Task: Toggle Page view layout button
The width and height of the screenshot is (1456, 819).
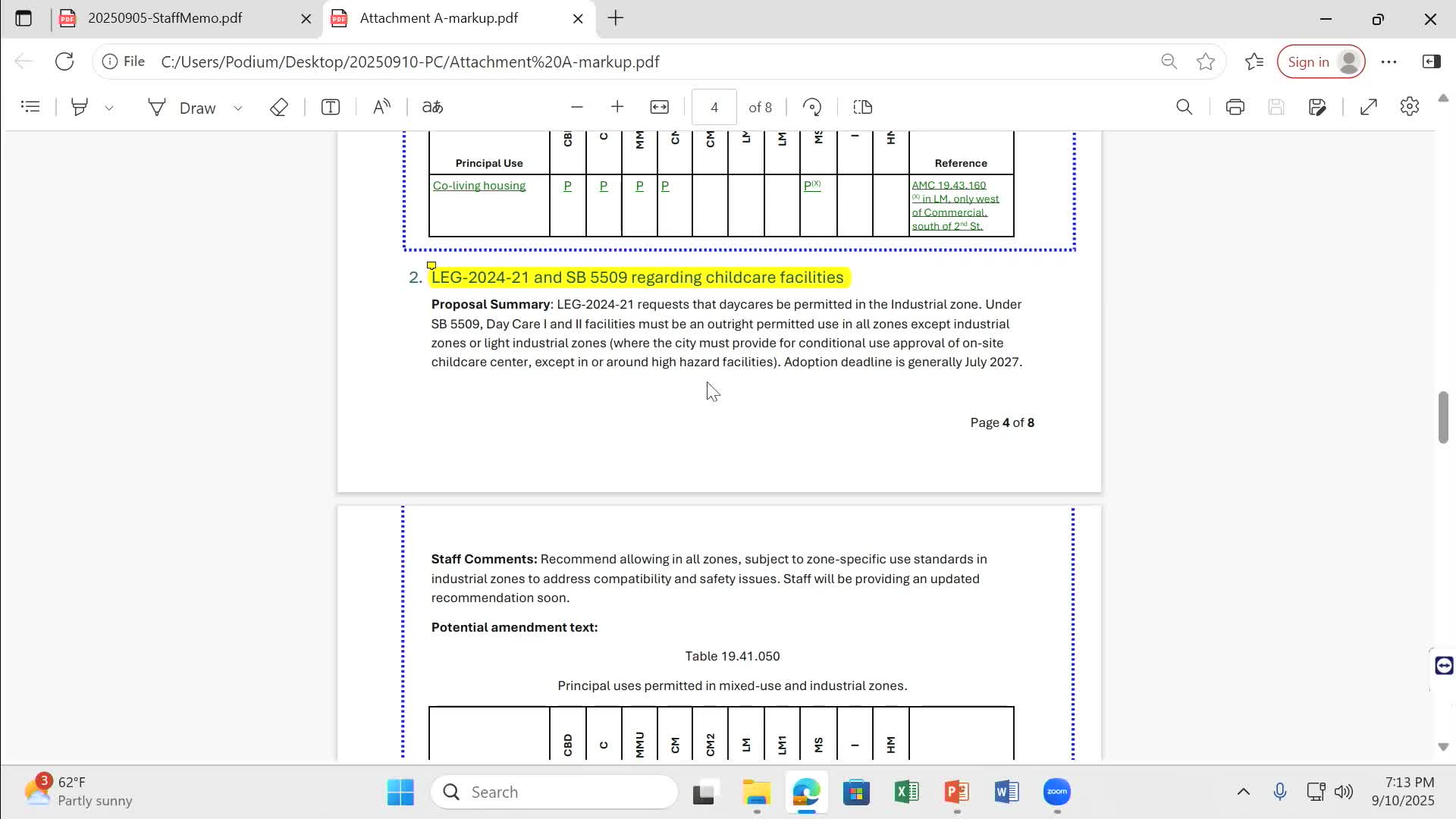Action: [x=863, y=107]
